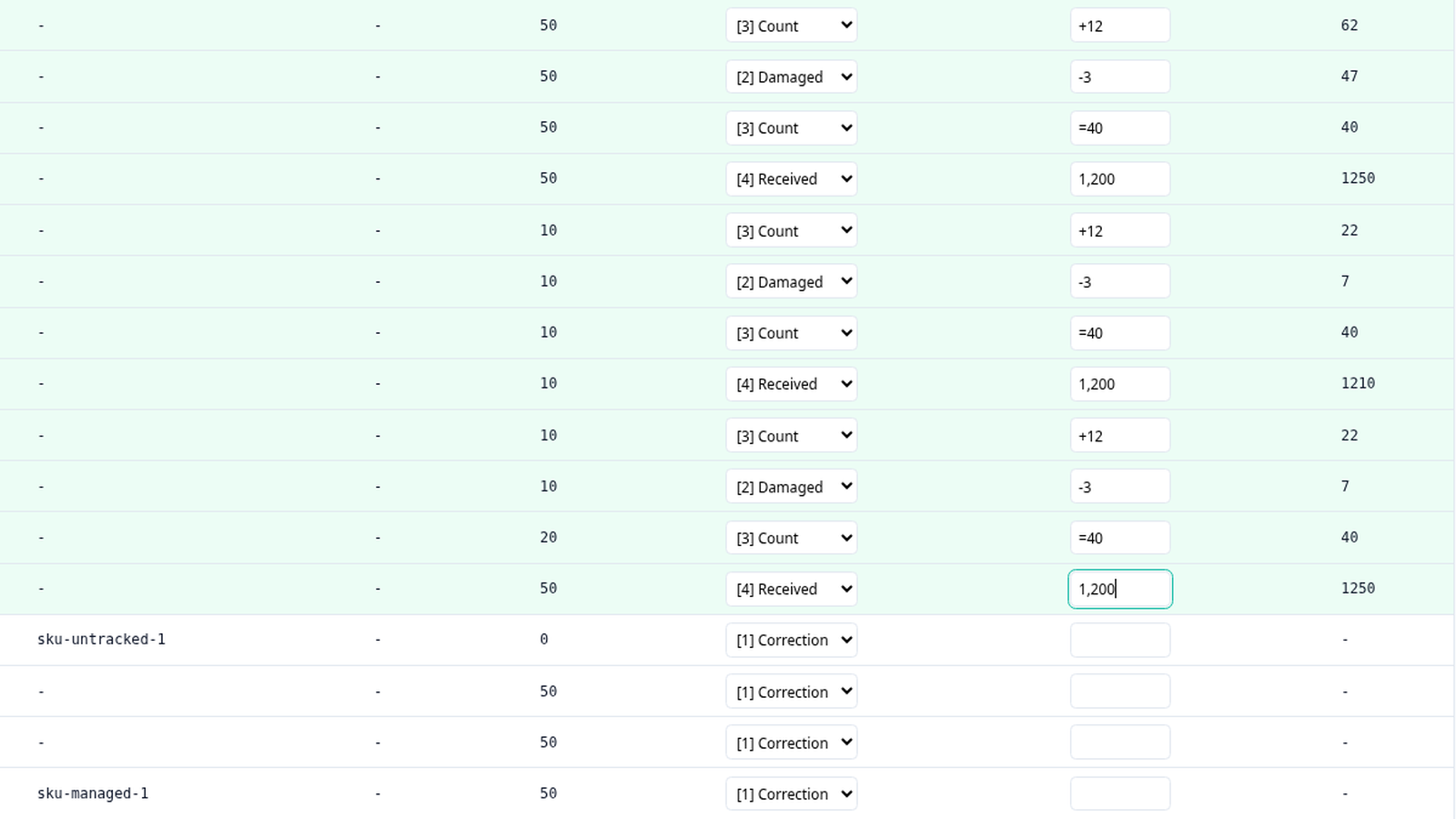Click the empty adjustment field for sku-untracked-1
This screenshot has width=1456, height=819.
[x=1119, y=640]
